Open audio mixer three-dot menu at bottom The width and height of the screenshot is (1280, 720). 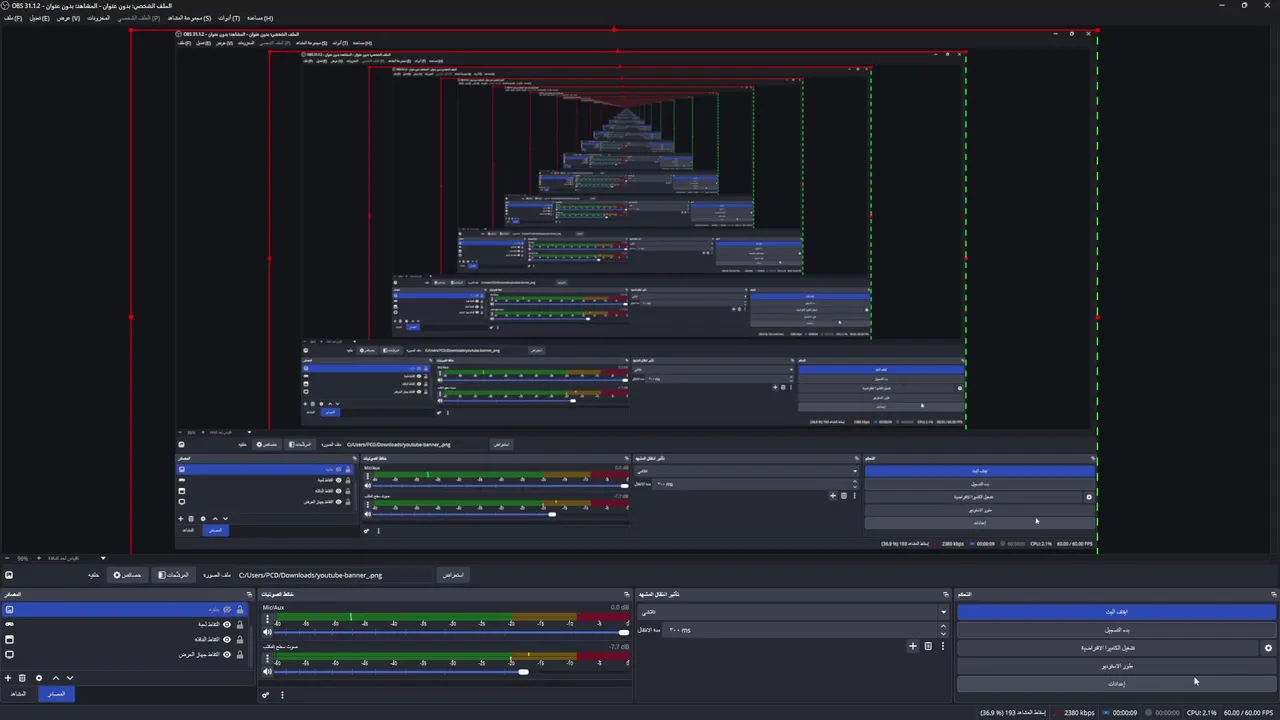click(282, 695)
